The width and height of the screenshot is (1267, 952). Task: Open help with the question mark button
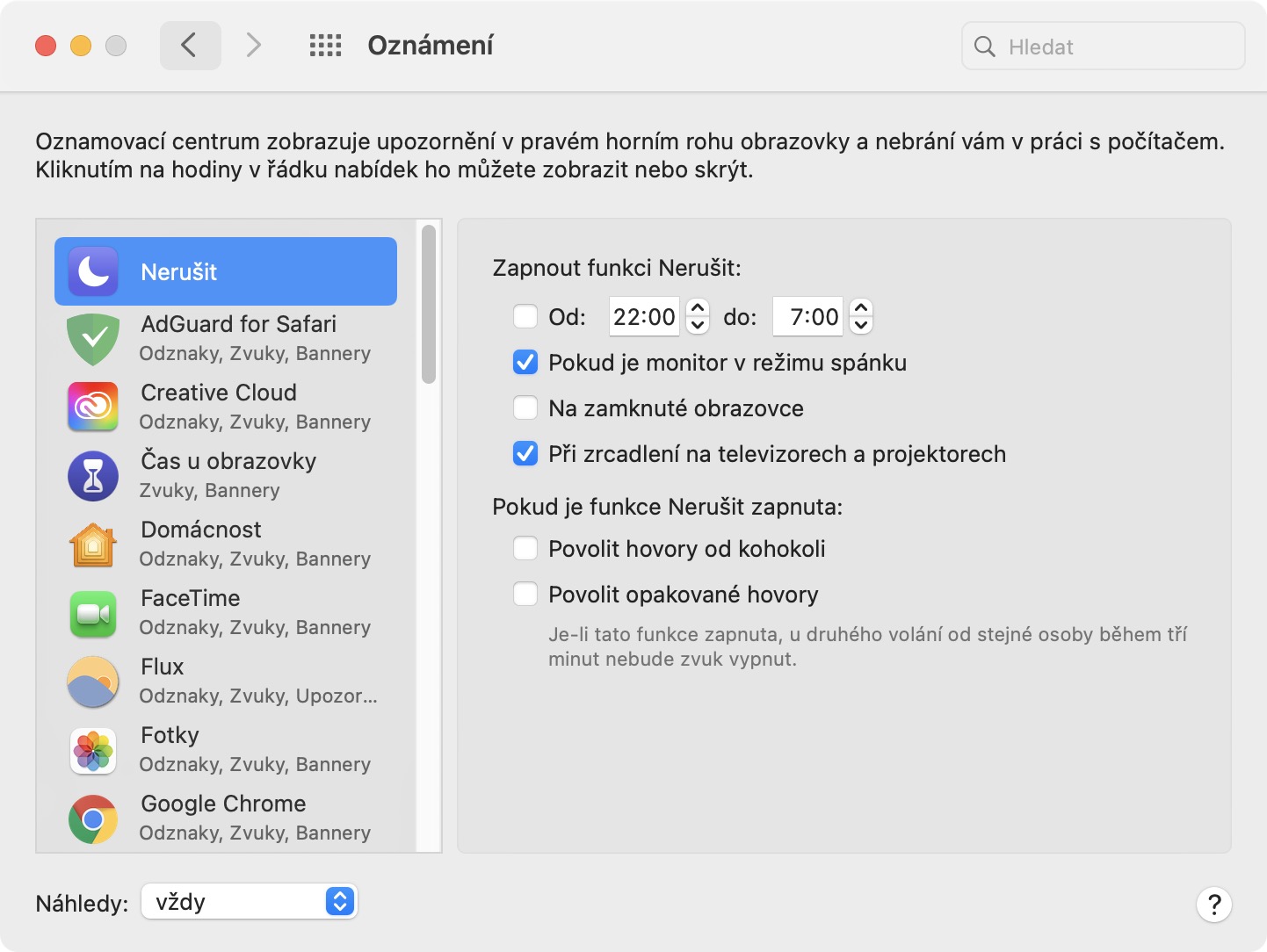point(1213,904)
